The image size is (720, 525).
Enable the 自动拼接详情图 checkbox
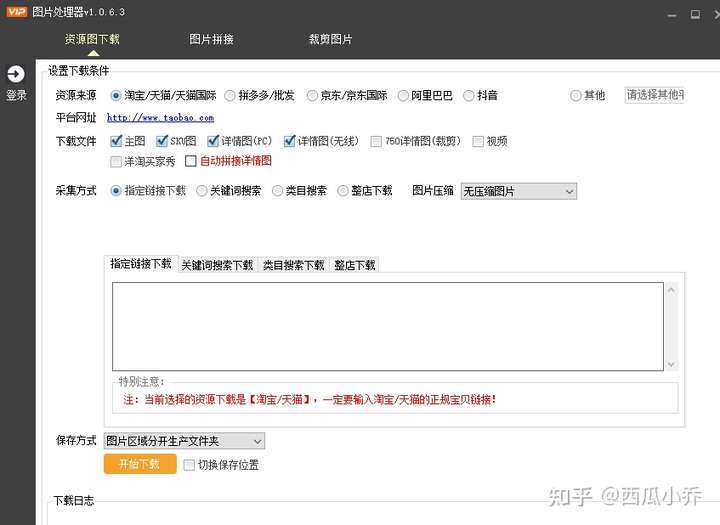pyautogui.click(x=191, y=161)
